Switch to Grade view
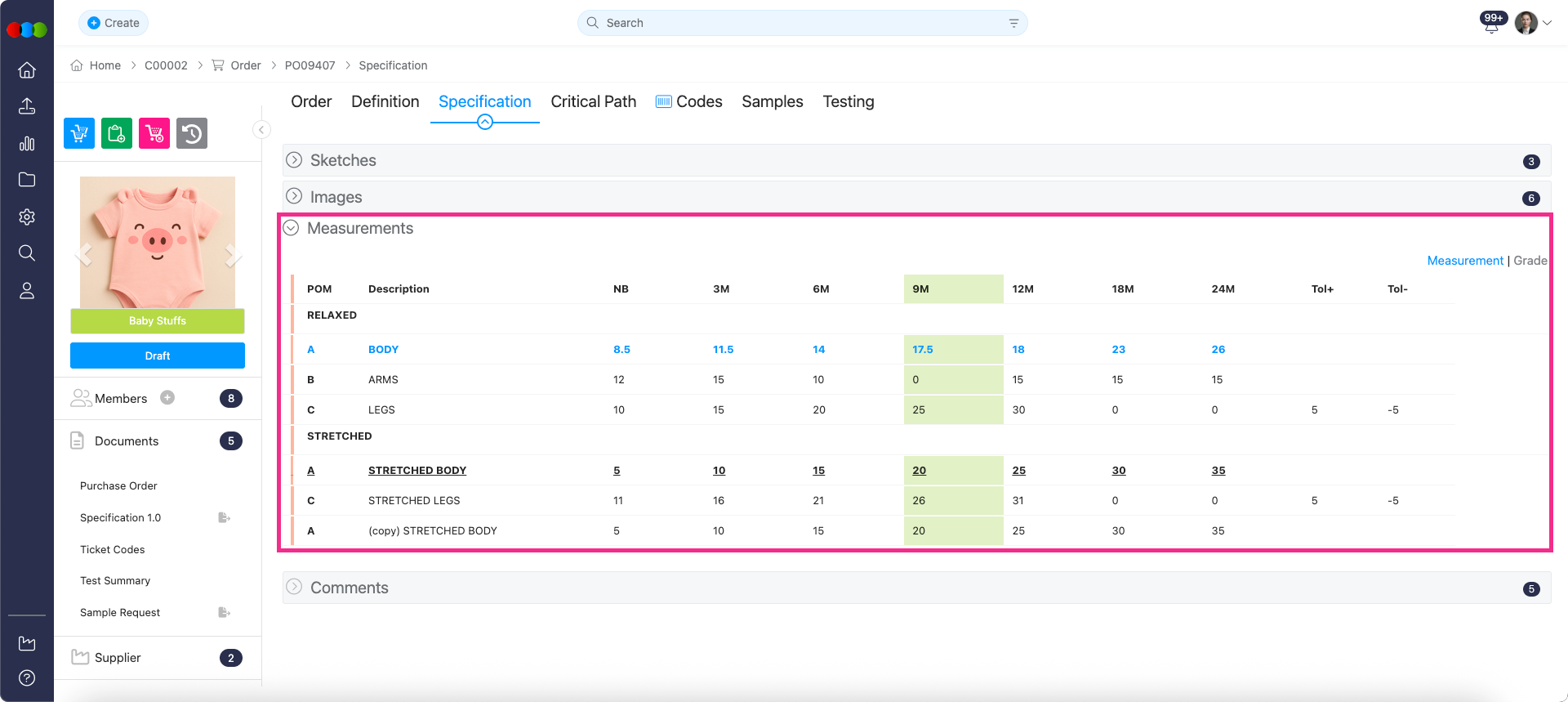 point(1530,261)
